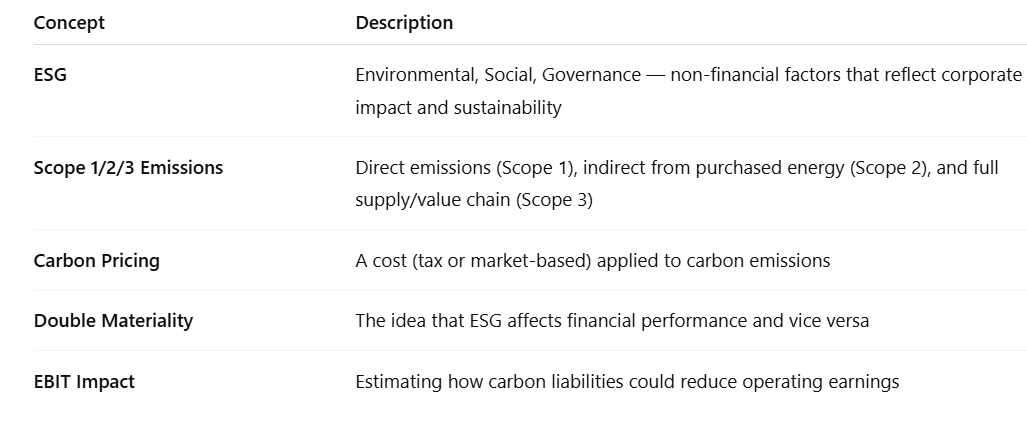This screenshot has width=1027, height=421.
Task: Click the Double Materiality description text
Action: (612, 321)
